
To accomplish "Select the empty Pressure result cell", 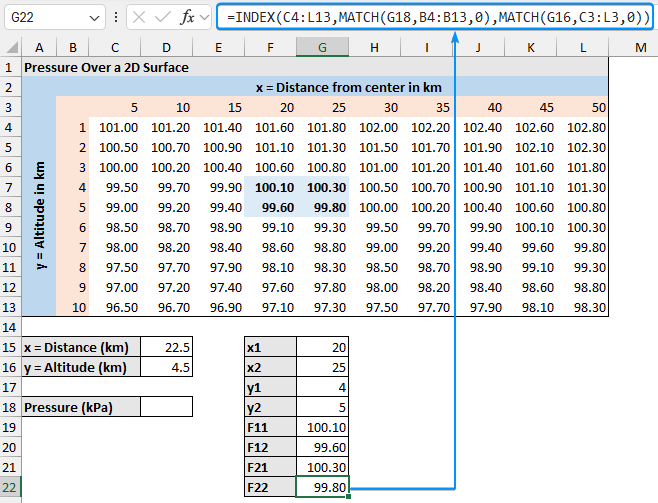I will point(167,407).
